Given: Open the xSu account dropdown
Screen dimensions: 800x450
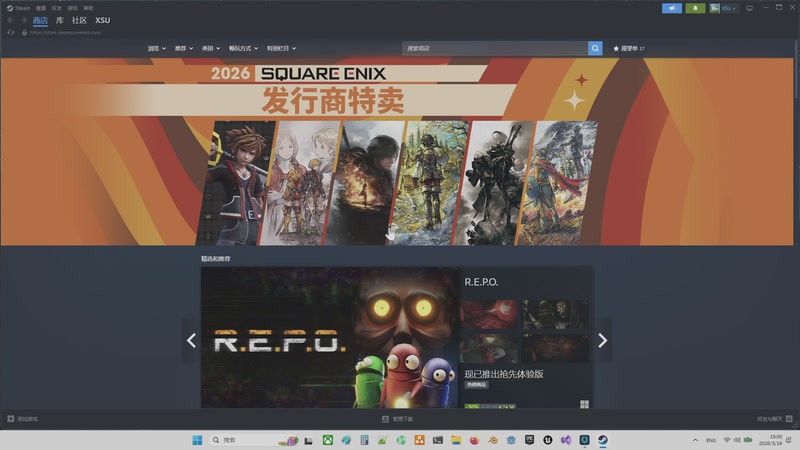Looking at the screenshot, I should pyautogui.click(x=729, y=8).
